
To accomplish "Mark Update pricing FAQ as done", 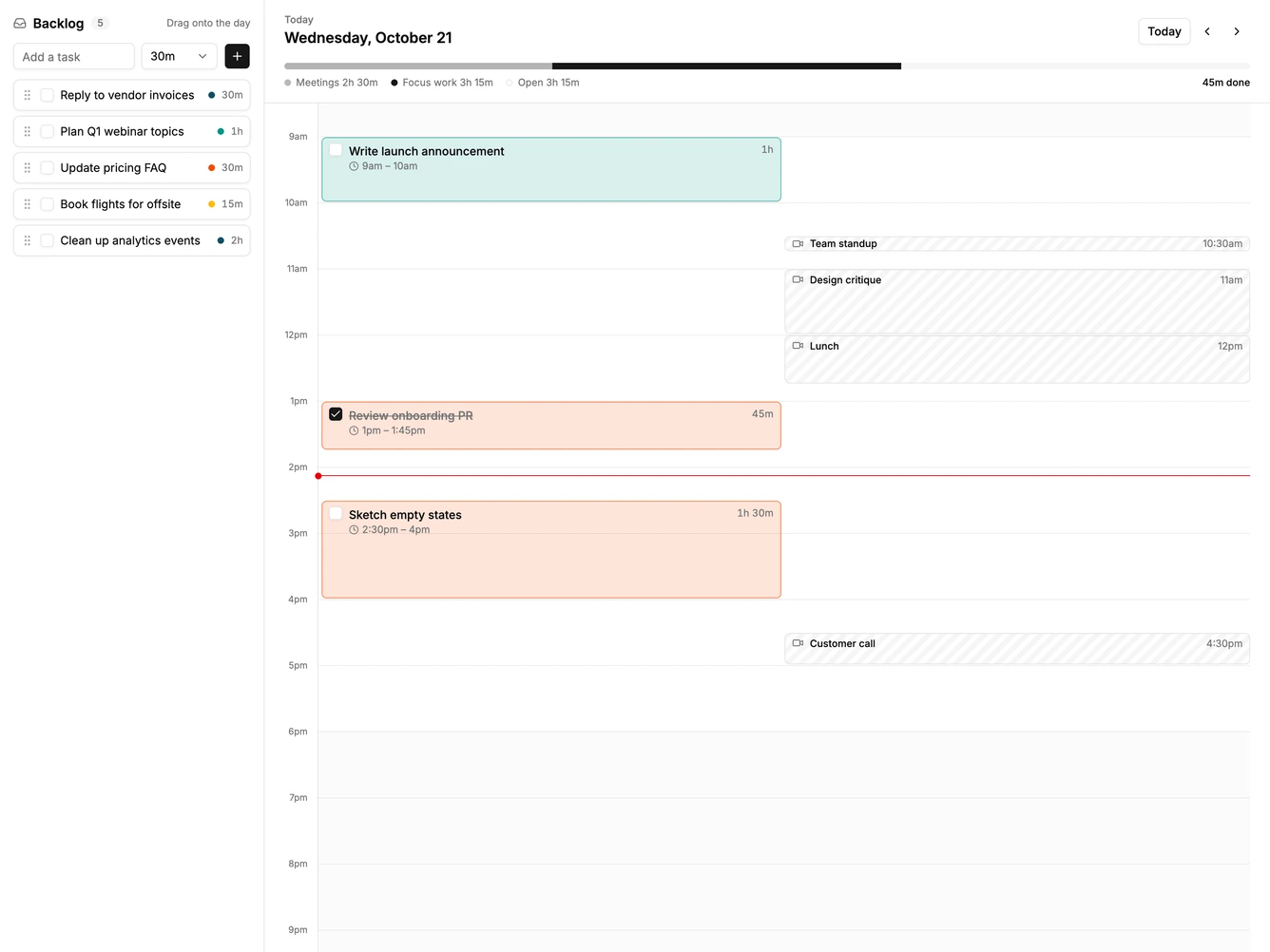I will (47, 167).
